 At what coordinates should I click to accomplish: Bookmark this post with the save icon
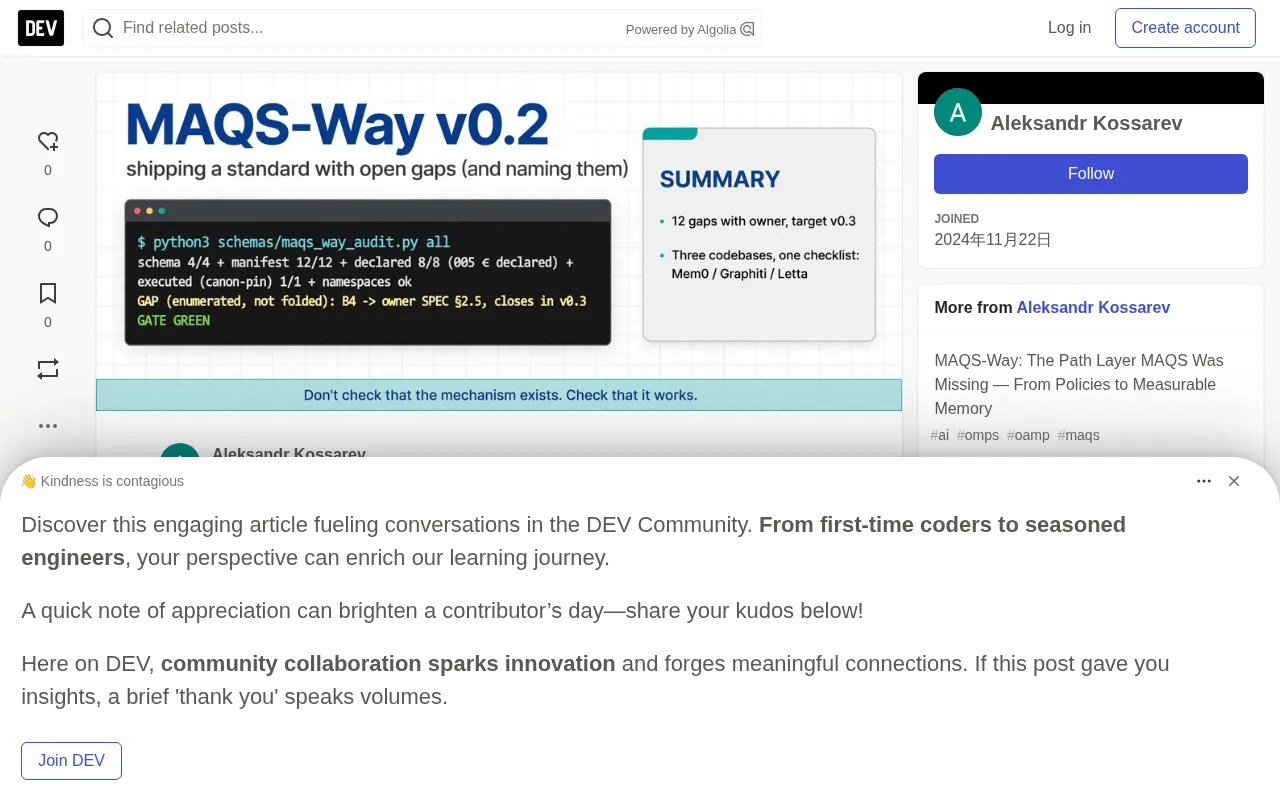[48, 293]
